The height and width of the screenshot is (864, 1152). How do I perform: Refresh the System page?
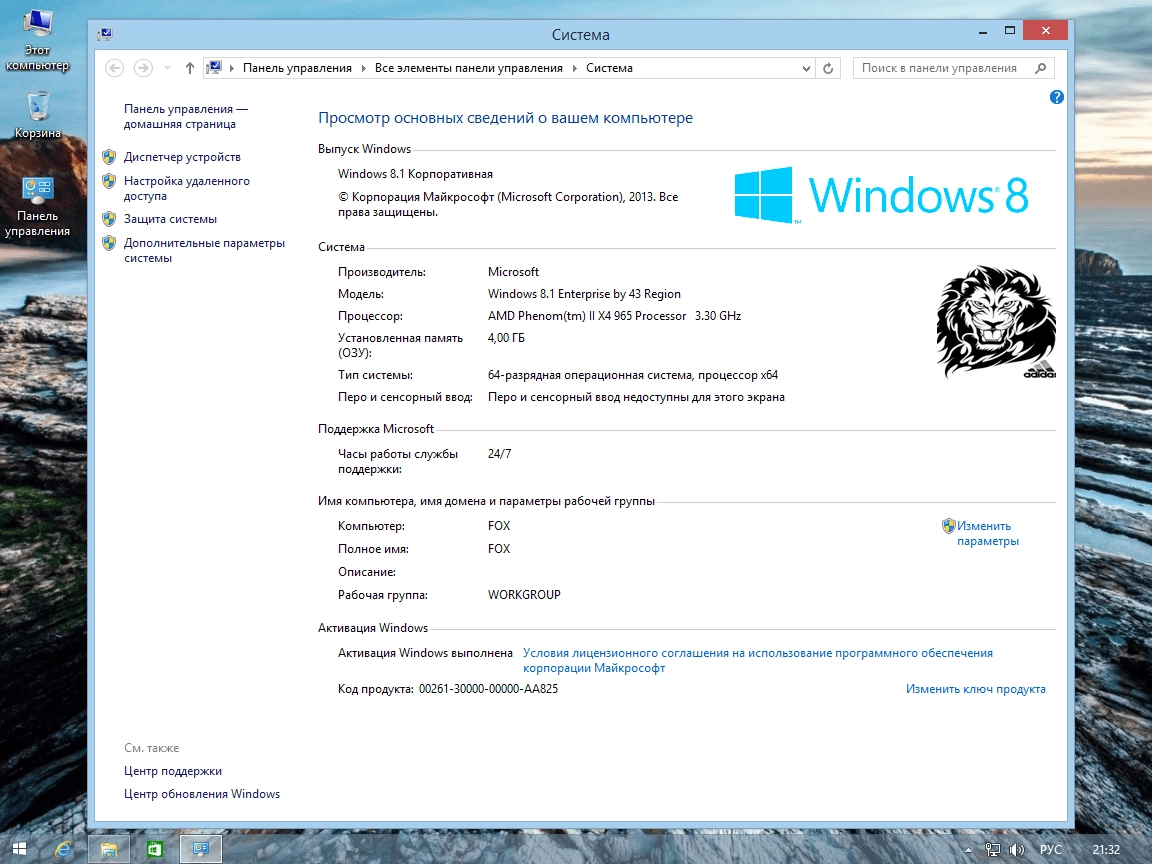coord(828,68)
